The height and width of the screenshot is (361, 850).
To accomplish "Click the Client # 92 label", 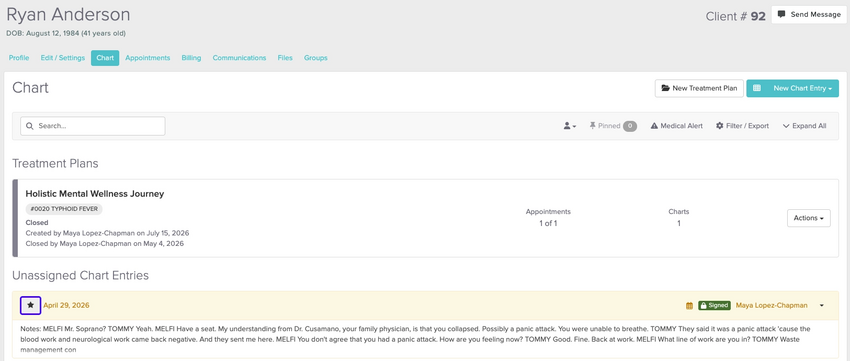I will click(x=736, y=16).
